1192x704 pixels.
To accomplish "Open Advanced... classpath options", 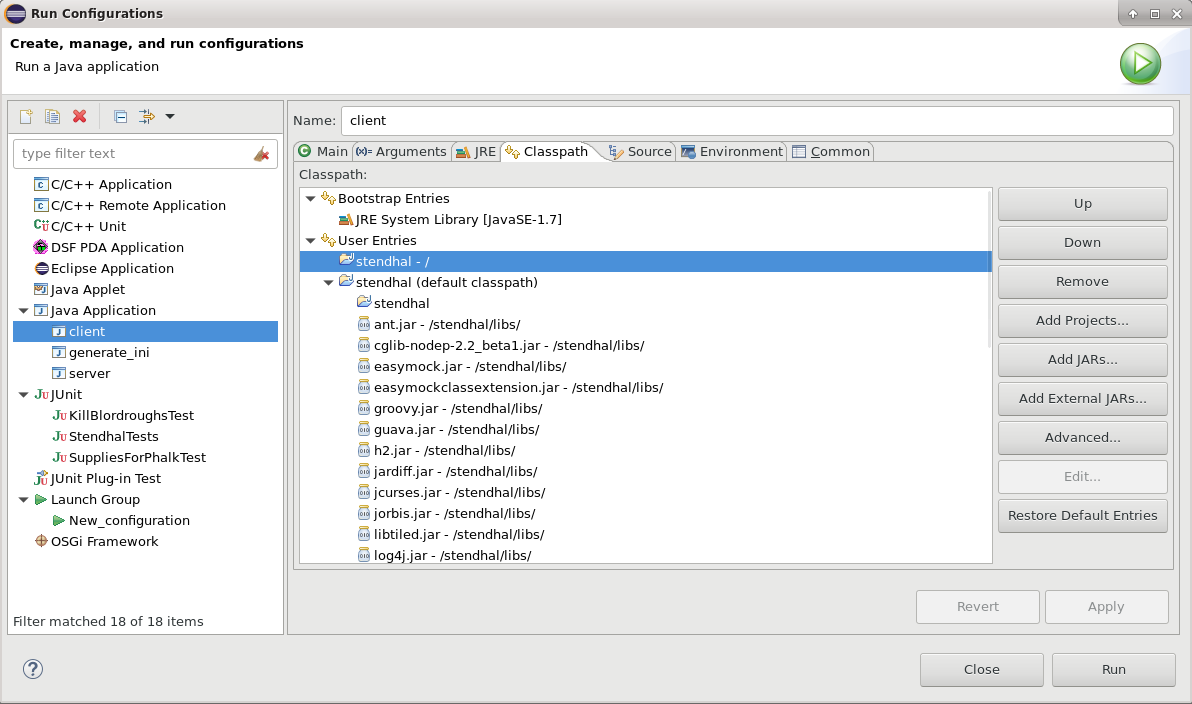I will pos(1083,437).
